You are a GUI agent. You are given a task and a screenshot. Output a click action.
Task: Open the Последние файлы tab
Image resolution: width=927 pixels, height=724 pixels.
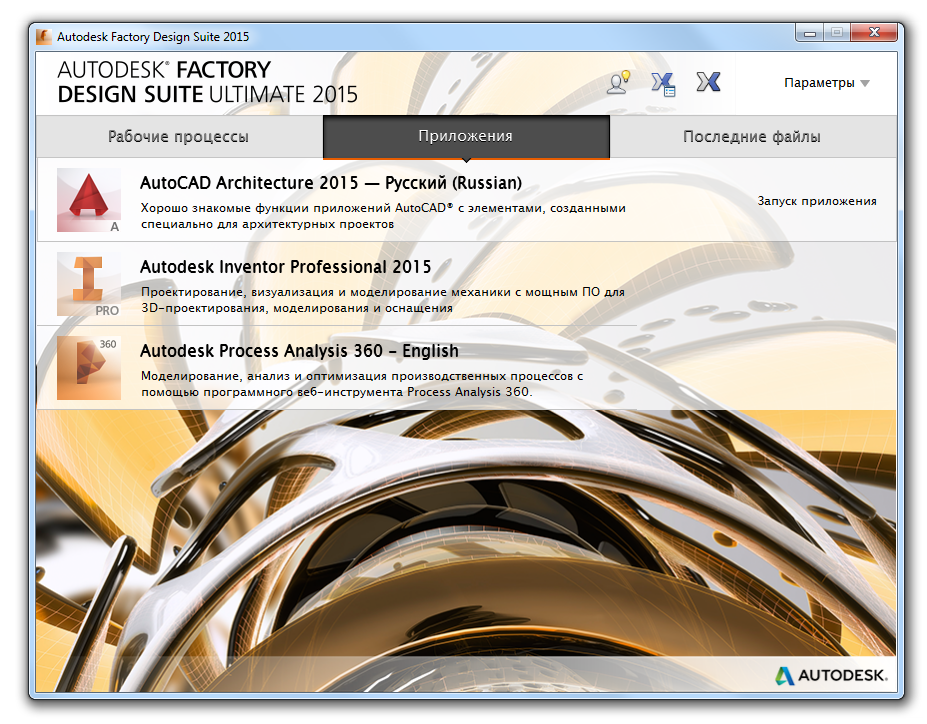tap(752, 137)
